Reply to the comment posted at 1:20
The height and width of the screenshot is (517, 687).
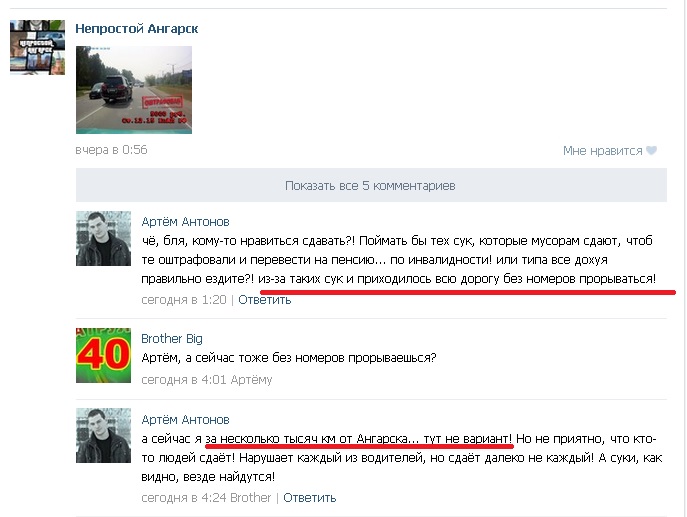pos(264,300)
